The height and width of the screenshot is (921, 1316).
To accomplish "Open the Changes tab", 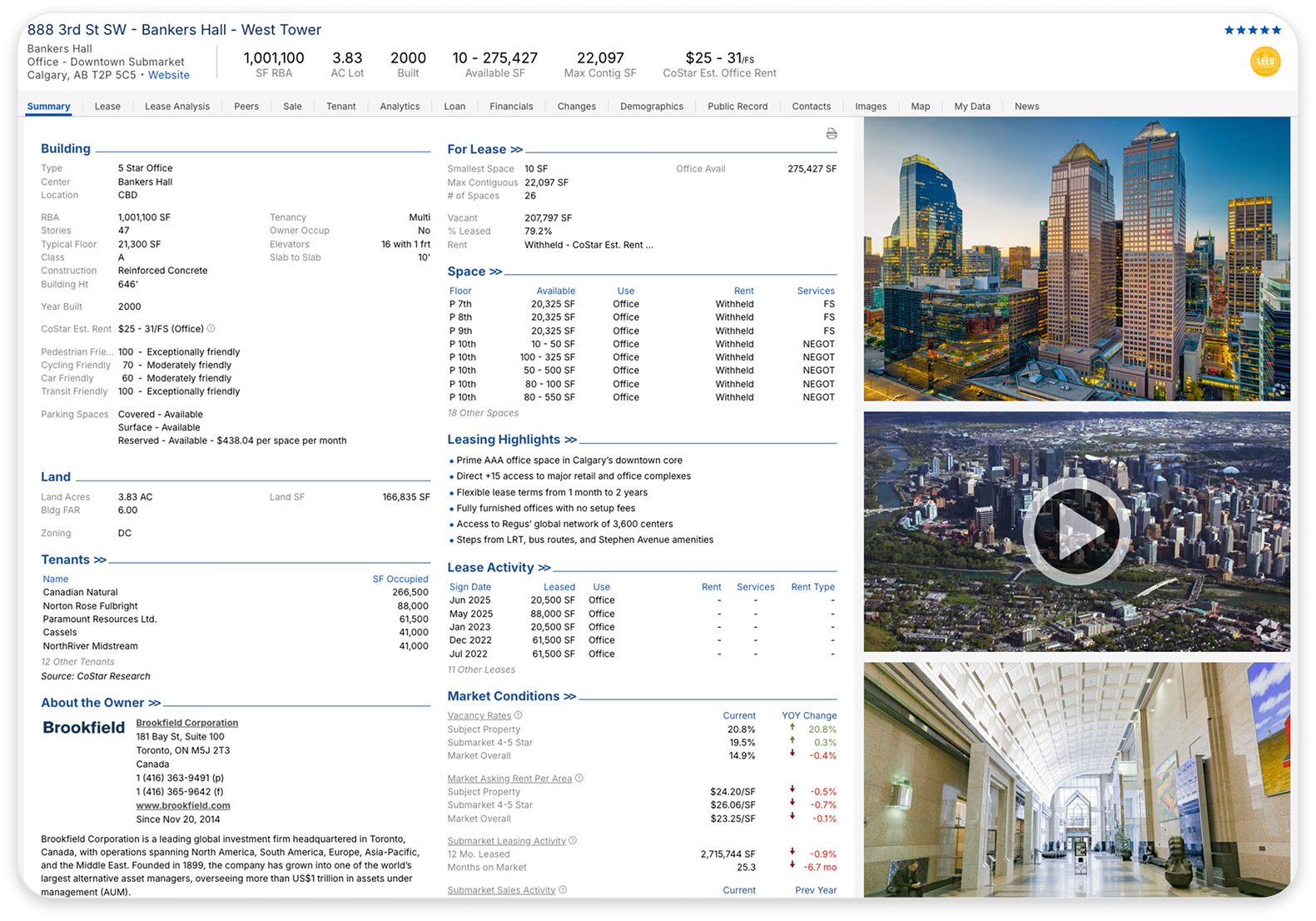I will (577, 107).
